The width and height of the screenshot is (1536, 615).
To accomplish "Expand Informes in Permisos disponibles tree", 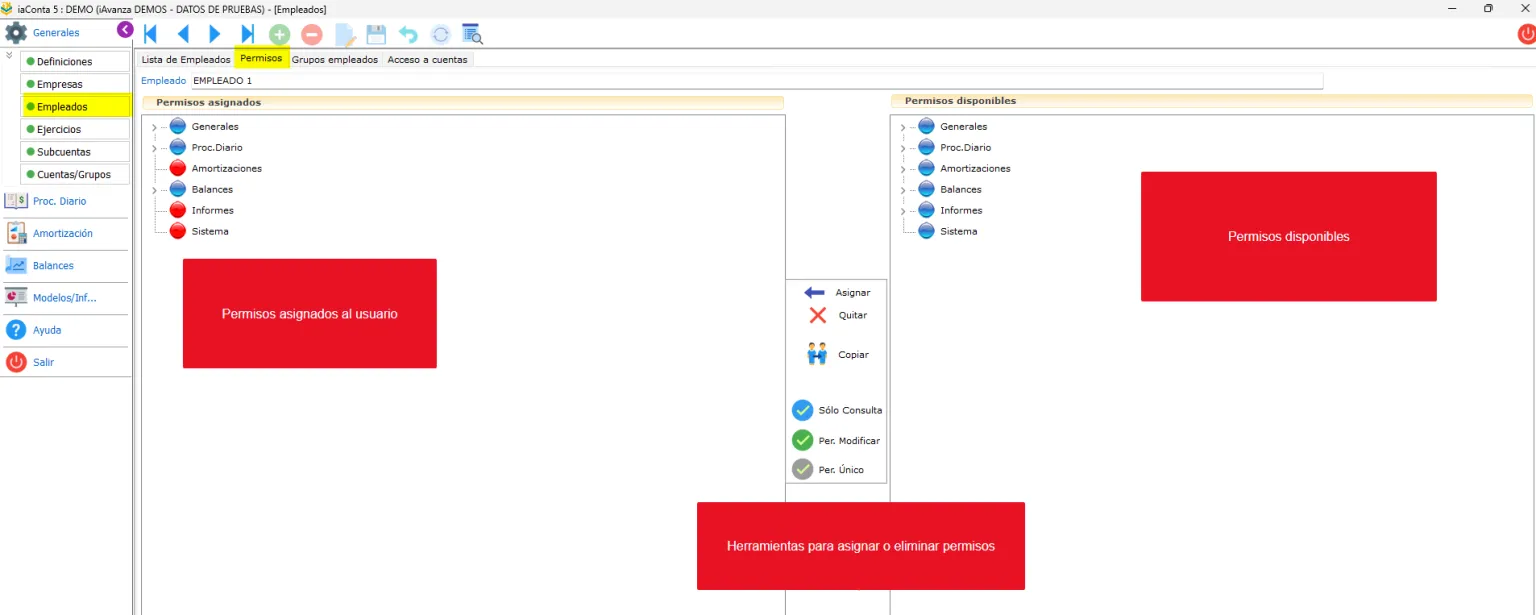I will click(x=903, y=211).
